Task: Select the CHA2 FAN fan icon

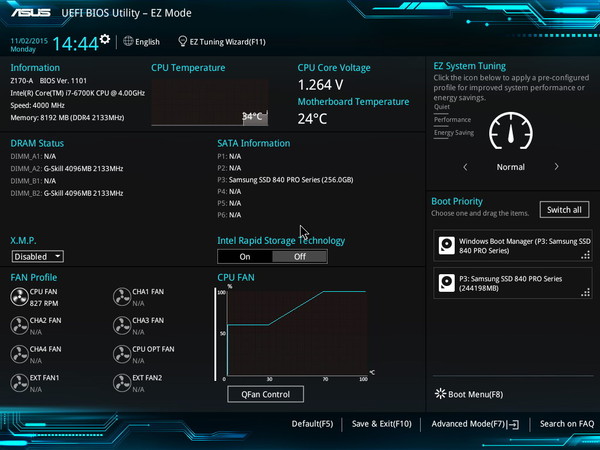Action: [19, 326]
